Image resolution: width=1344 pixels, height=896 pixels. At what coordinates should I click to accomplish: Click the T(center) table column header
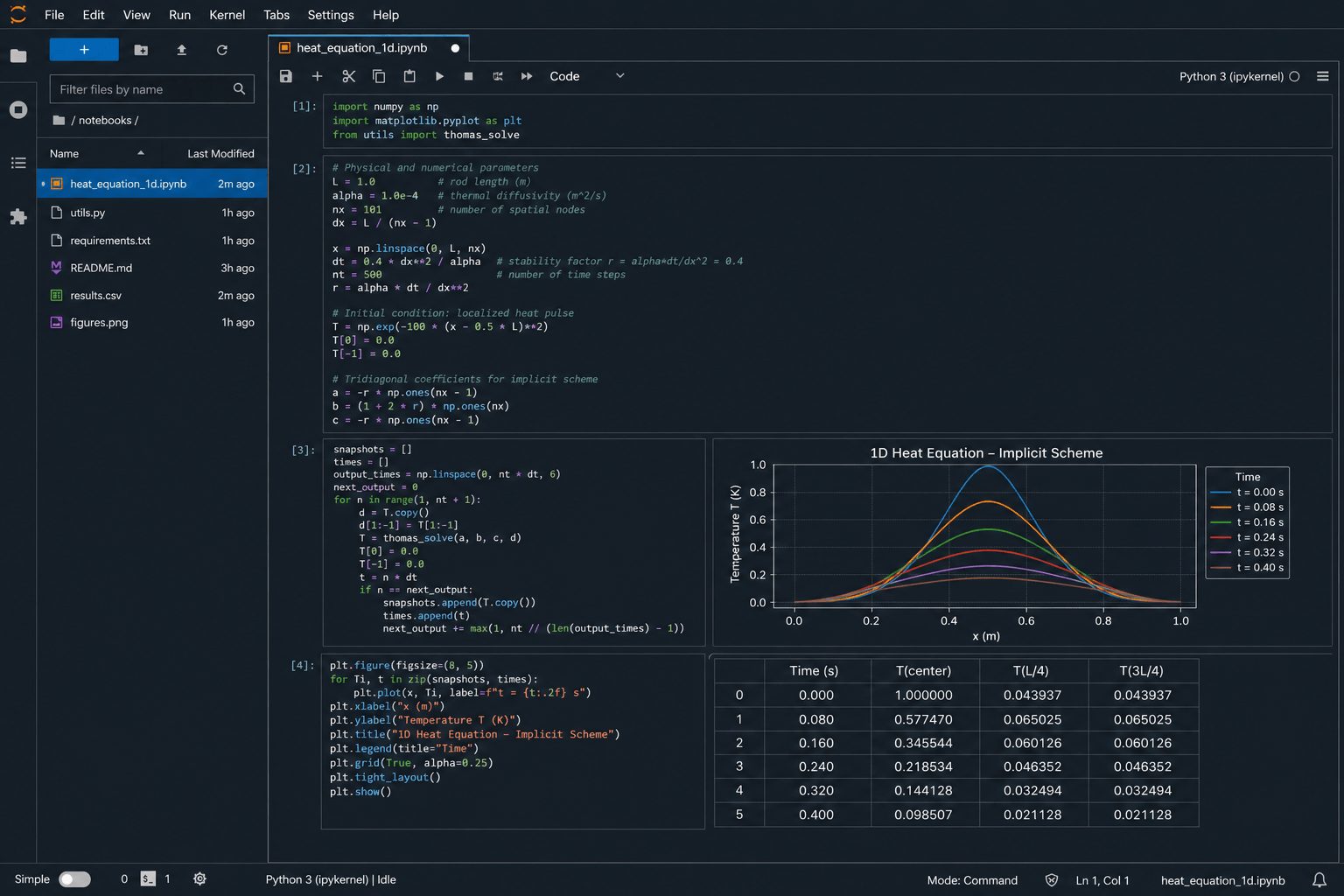coord(924,671)
